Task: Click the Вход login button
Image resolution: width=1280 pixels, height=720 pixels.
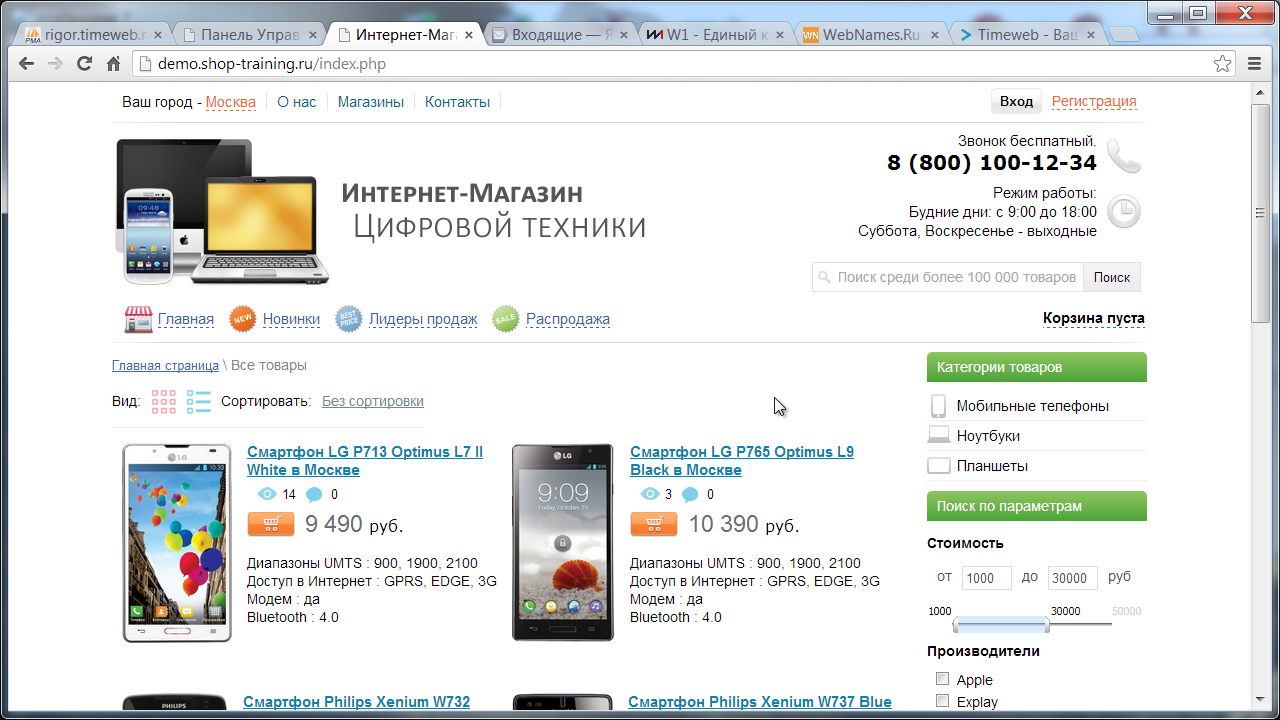Action: (1016, 101)
